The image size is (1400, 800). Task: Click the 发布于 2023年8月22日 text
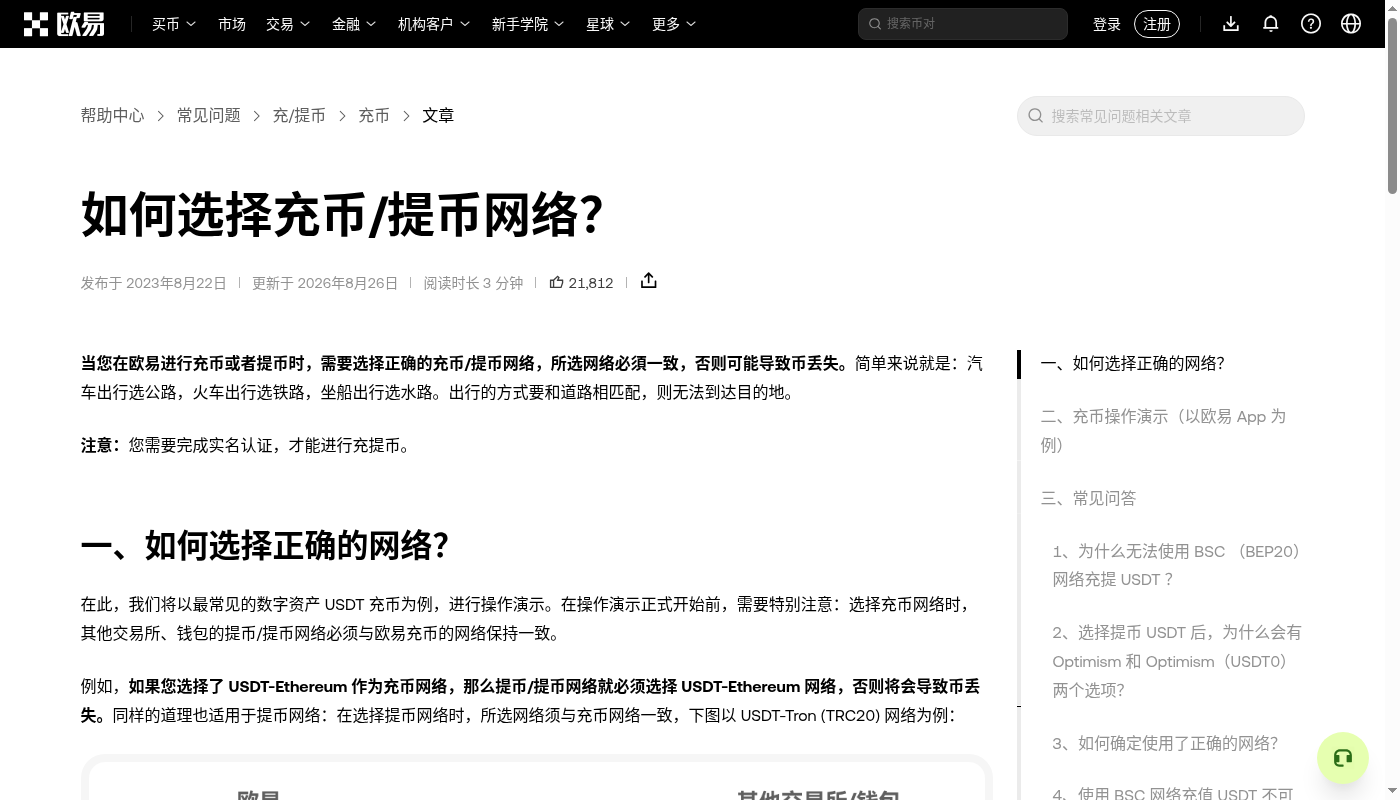pyautogui.click(x=154, y=283)
